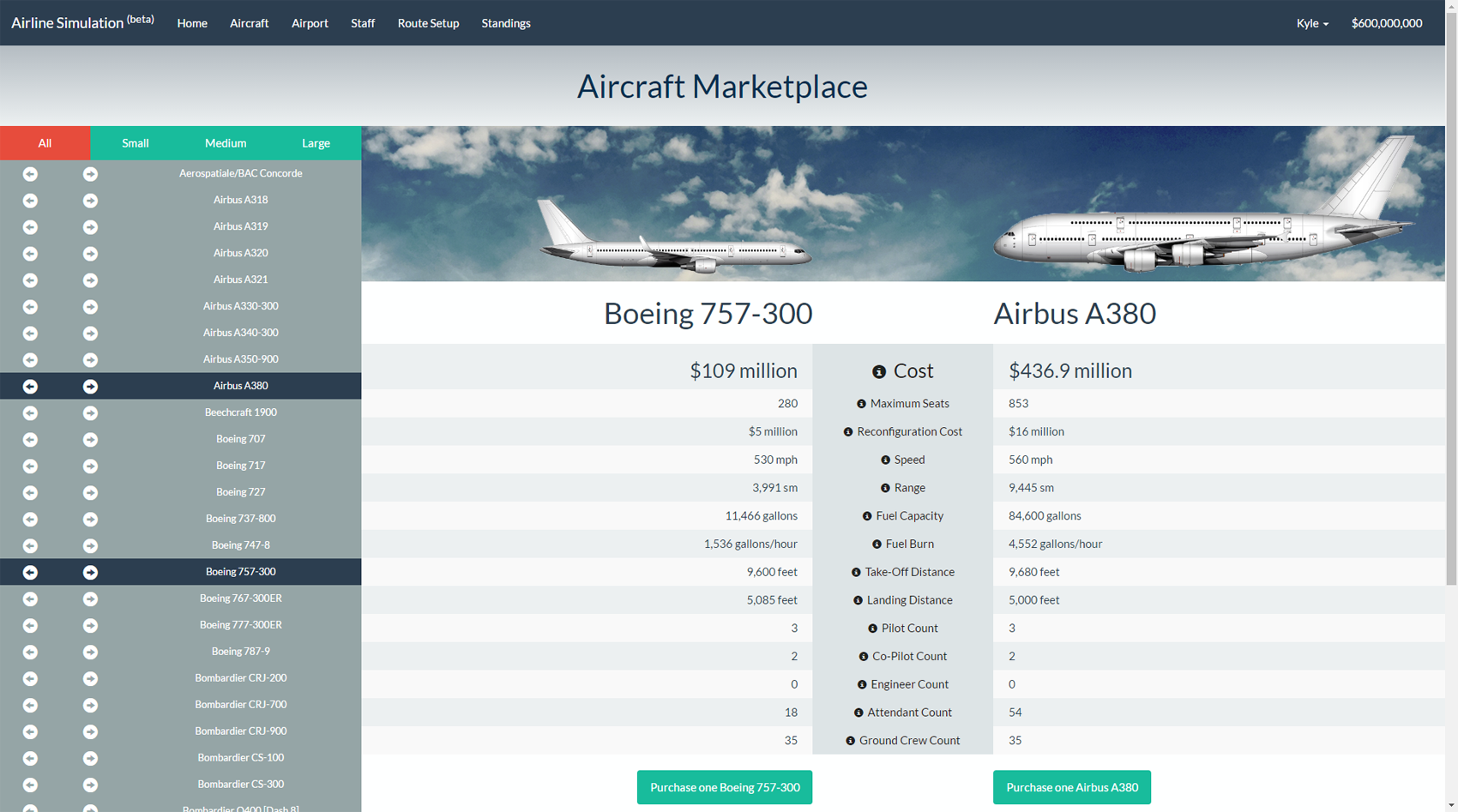Select Bombardier CS-100 in the list

[x=241, y=758]
